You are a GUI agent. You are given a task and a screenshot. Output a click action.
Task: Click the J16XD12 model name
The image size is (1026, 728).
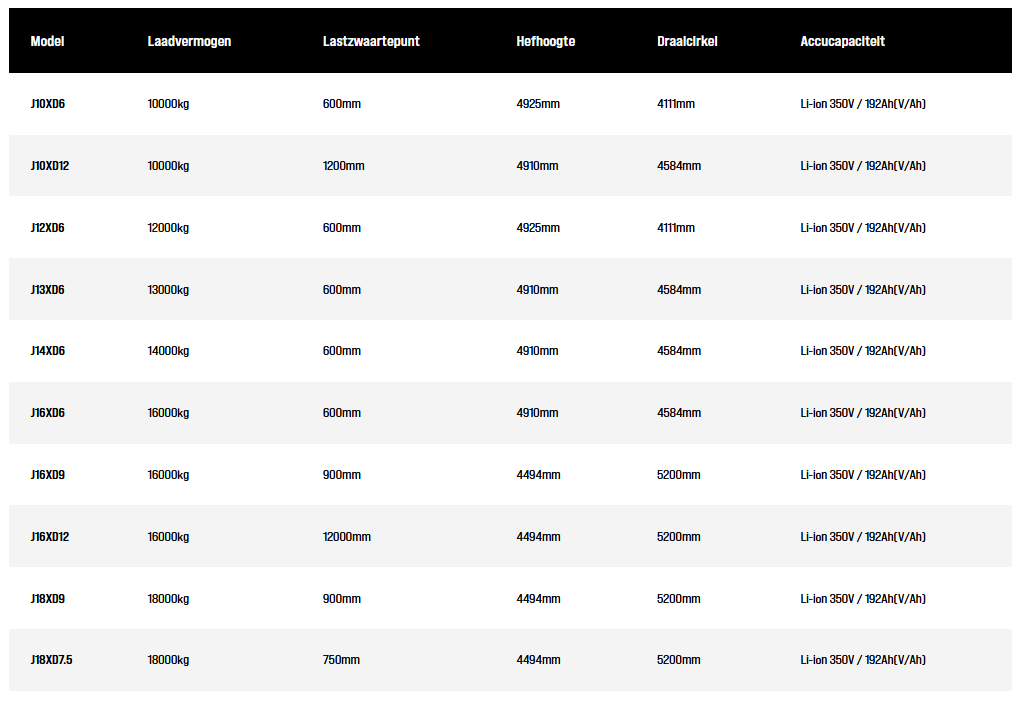tap(50, 537)
